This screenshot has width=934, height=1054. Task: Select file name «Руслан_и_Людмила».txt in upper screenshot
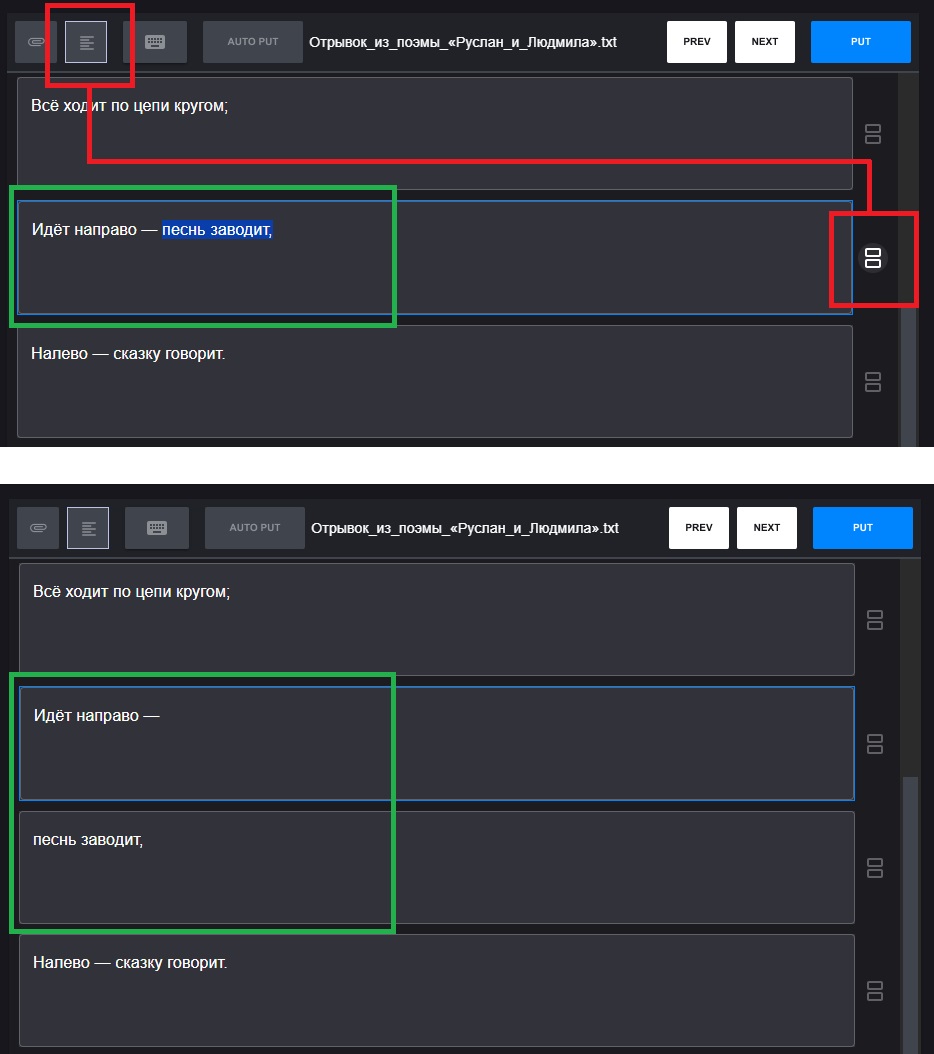pyautogui.click(x=463, y=42)
